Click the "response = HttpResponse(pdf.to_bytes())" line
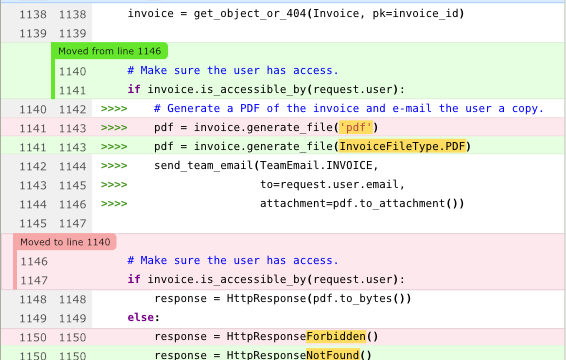 283,299
